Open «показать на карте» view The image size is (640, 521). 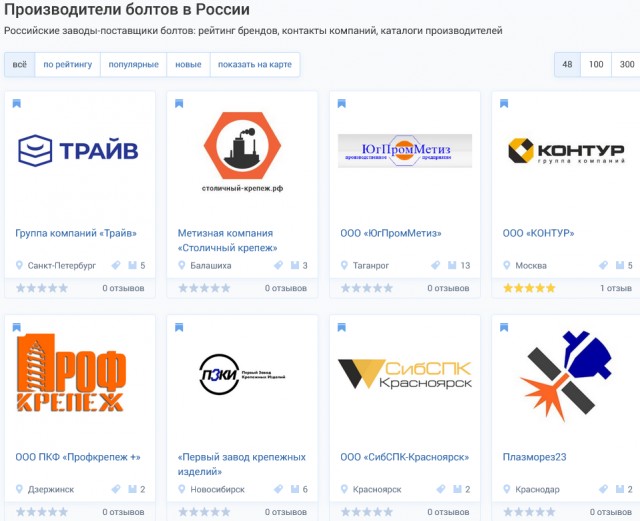click(x=255, y=65)
